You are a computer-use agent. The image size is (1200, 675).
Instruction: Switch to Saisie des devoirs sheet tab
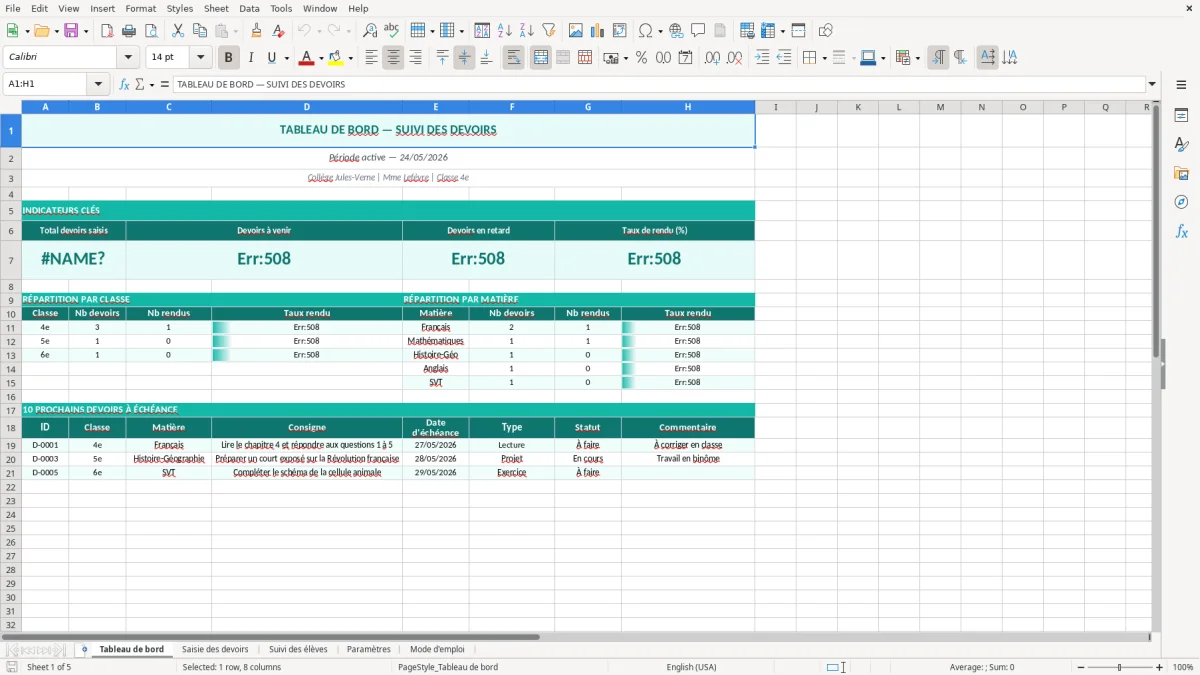tap(215, 649)
